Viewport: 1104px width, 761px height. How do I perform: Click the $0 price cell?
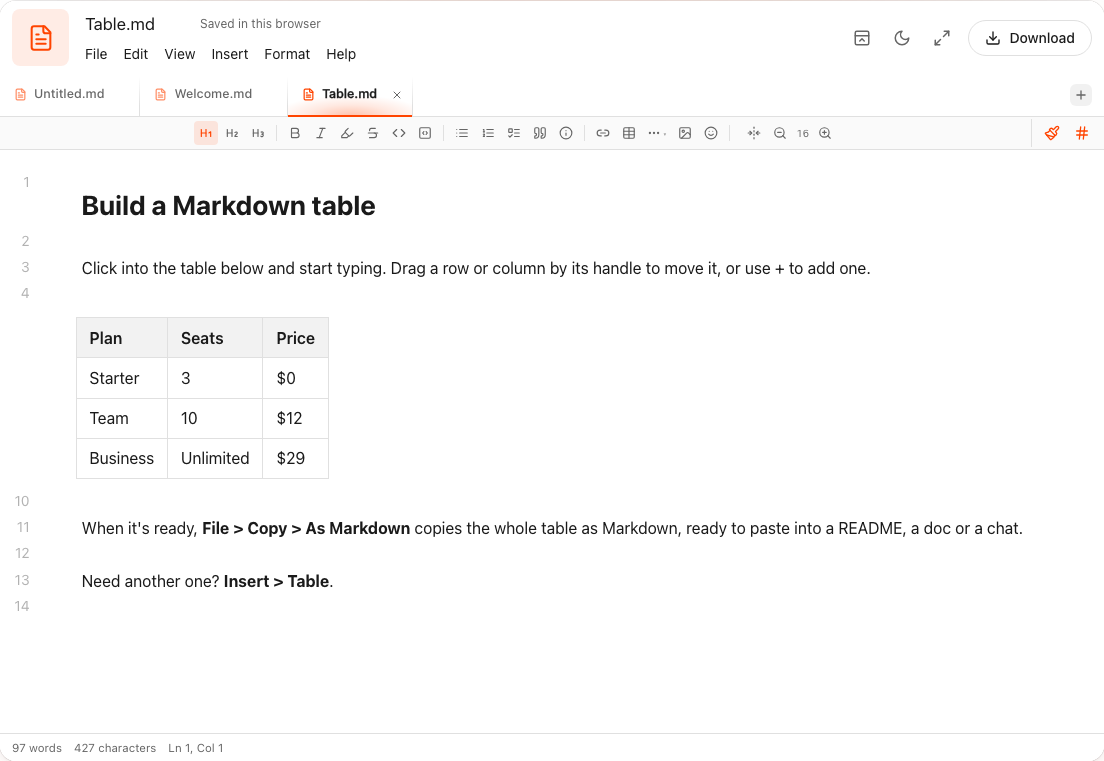296,378
